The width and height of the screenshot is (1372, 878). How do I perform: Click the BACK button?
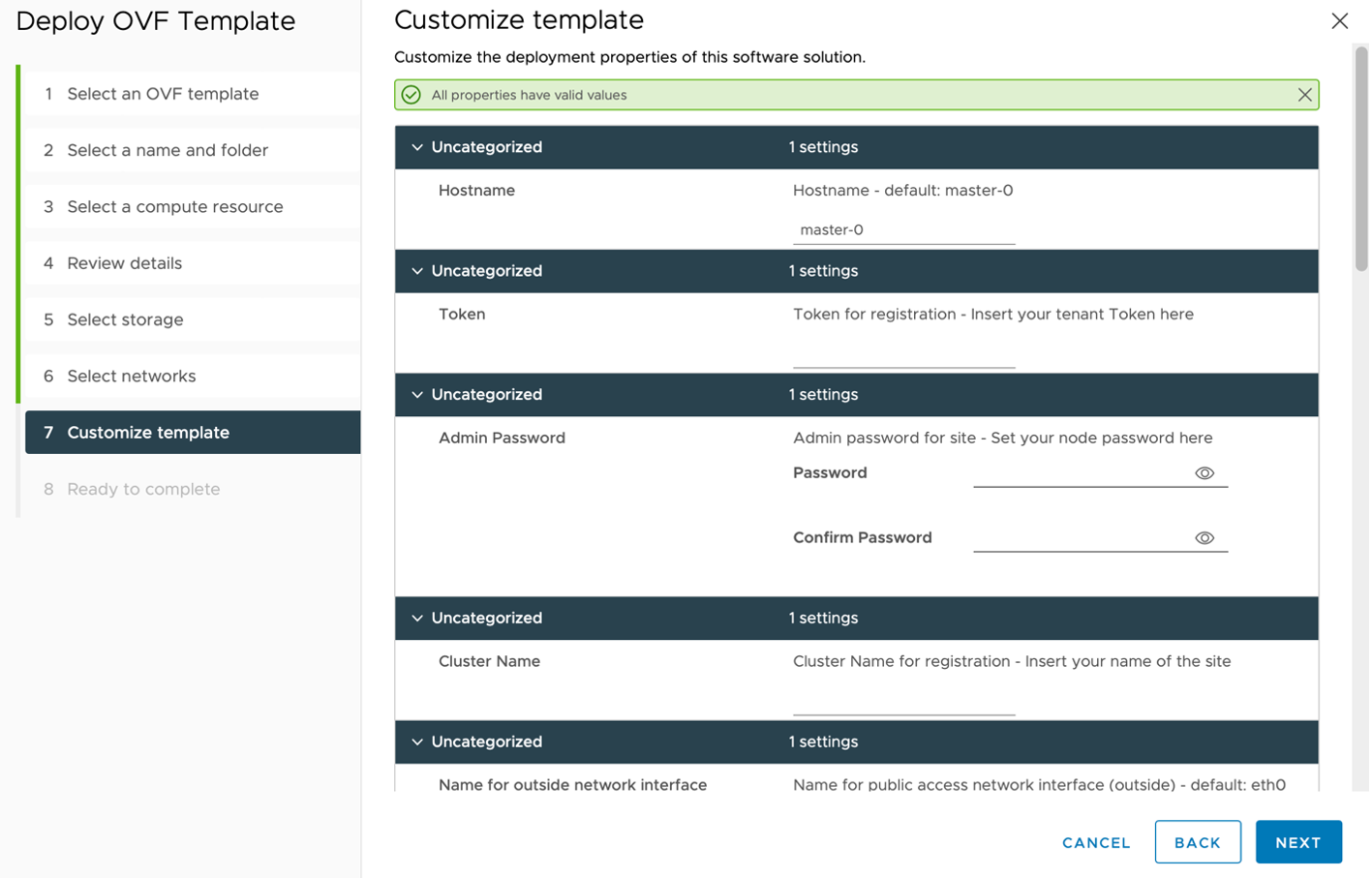(x=1199, y=842)
